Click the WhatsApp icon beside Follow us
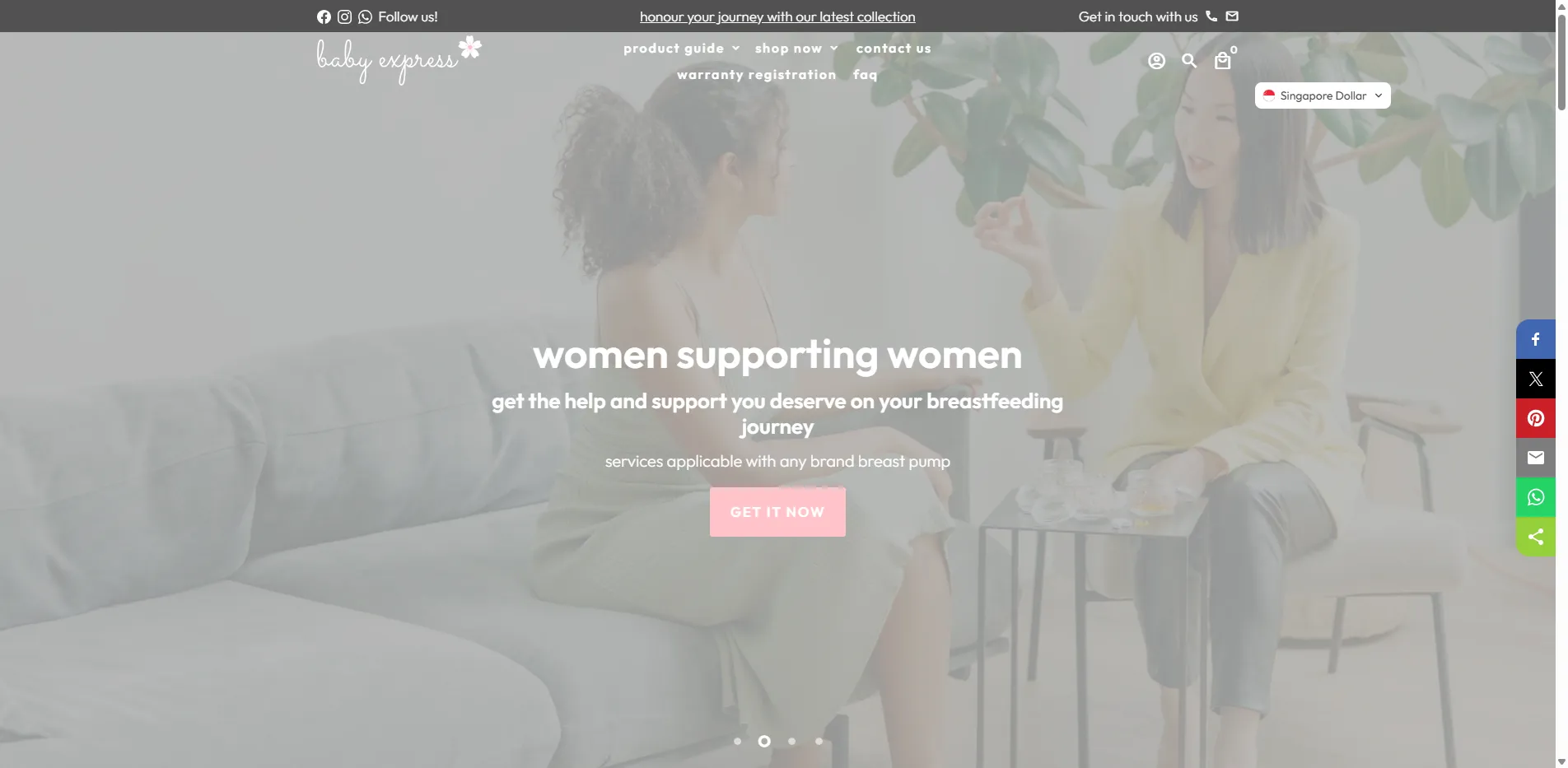Viewport: 1568px width, 768px height. click(365, 16)
